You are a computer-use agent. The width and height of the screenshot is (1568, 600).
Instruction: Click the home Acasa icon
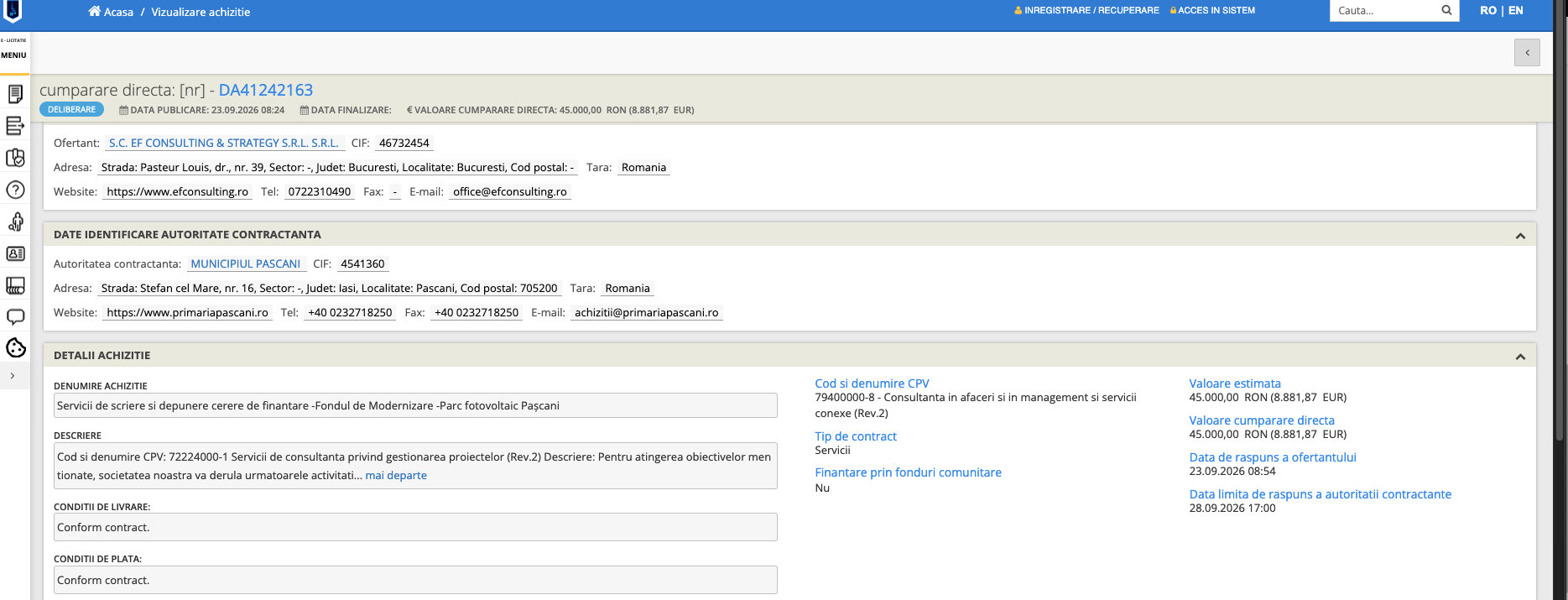pyautogui.click(x=94, y=11)
